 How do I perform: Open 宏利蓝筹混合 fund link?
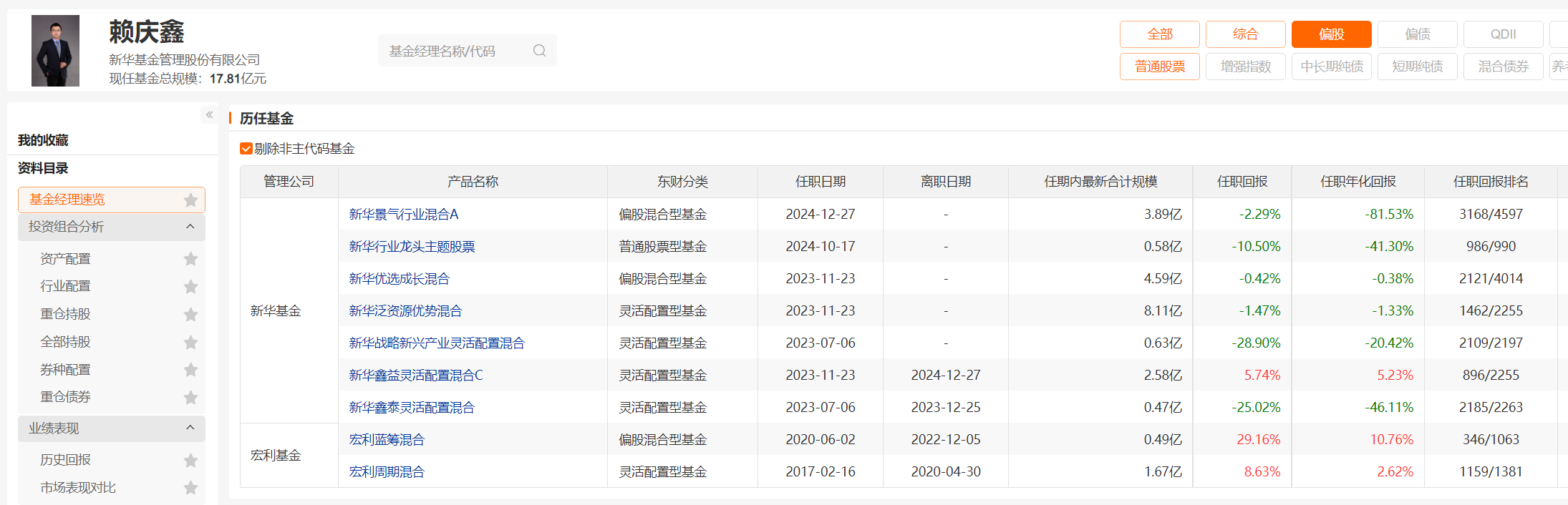(387, 439)
